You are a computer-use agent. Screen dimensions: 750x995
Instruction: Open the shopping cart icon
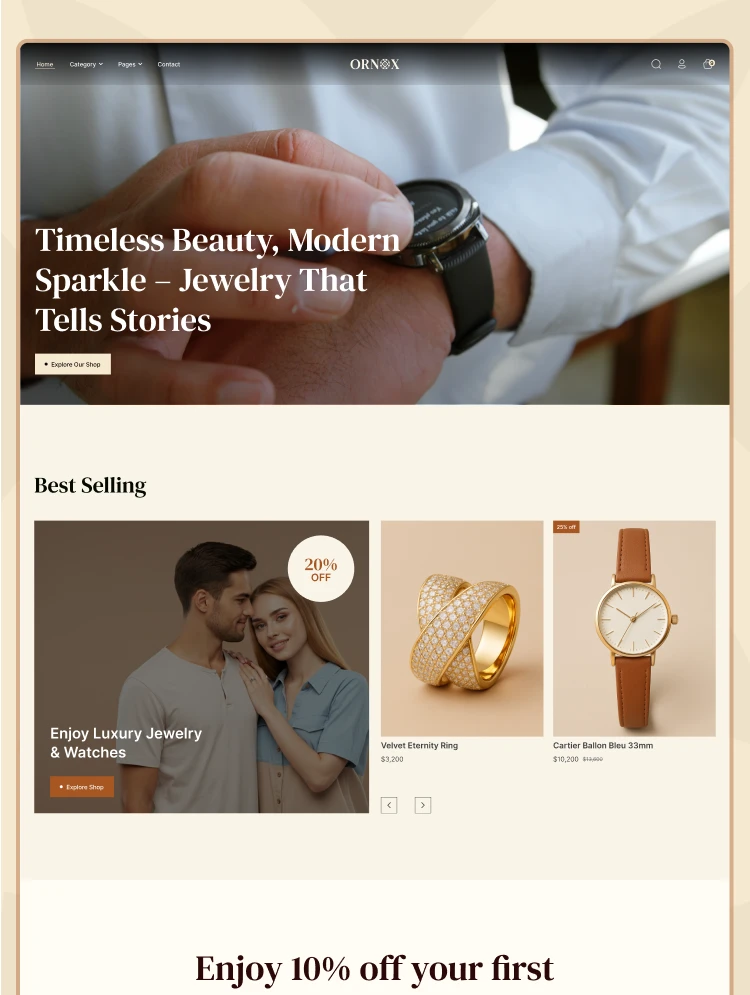708,63
